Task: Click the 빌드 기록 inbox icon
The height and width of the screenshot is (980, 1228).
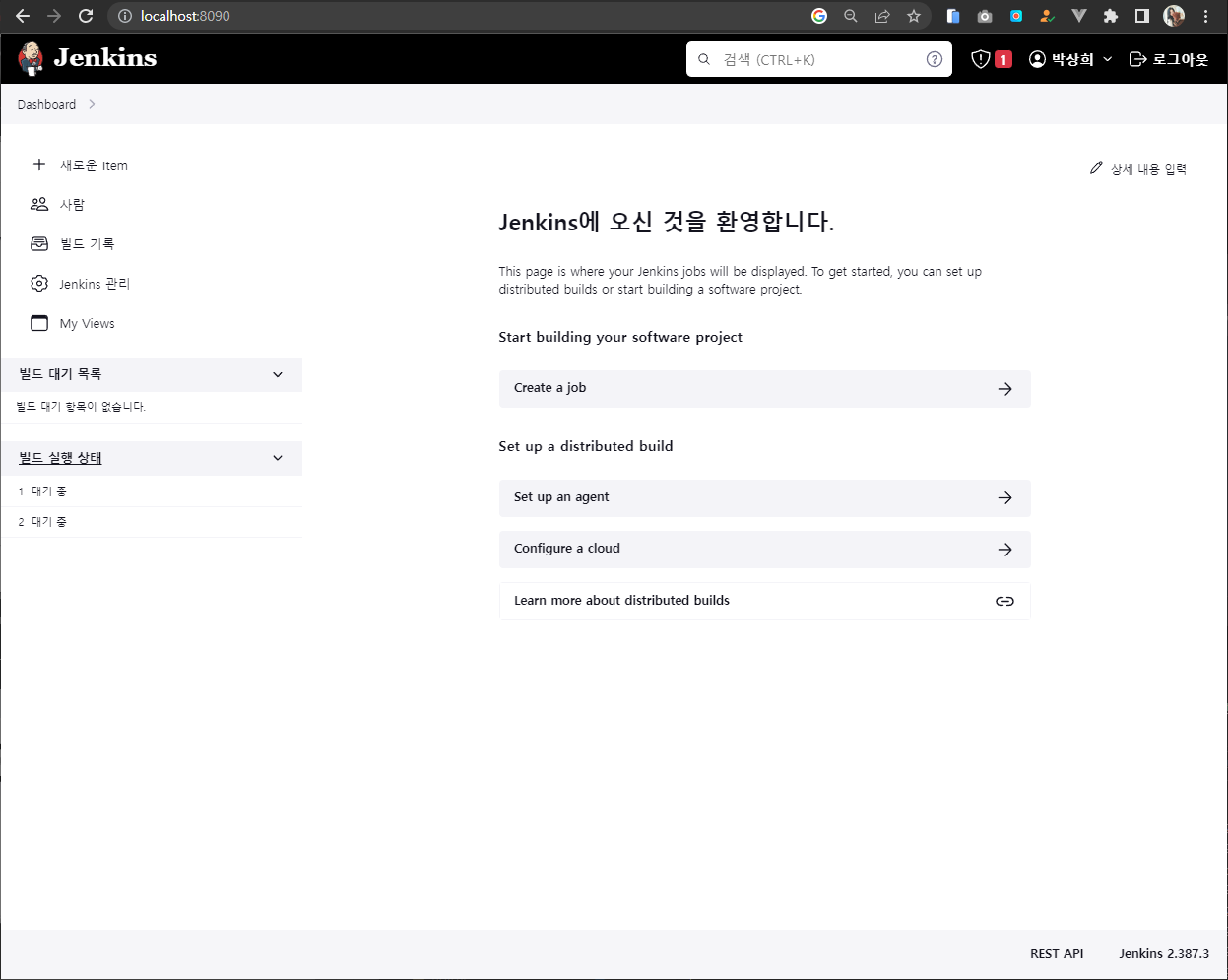Action: 39,243
